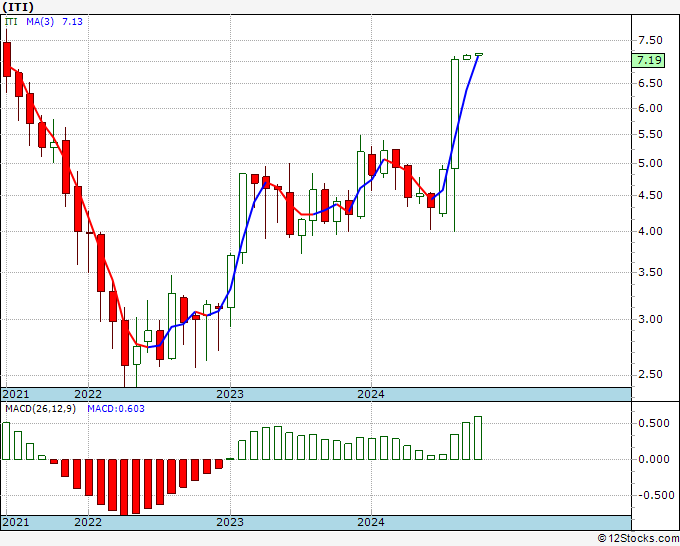Click the 5.50 price axis label
Image resolution: width=680 pixels, height=546 pixels.
(650, 134)
